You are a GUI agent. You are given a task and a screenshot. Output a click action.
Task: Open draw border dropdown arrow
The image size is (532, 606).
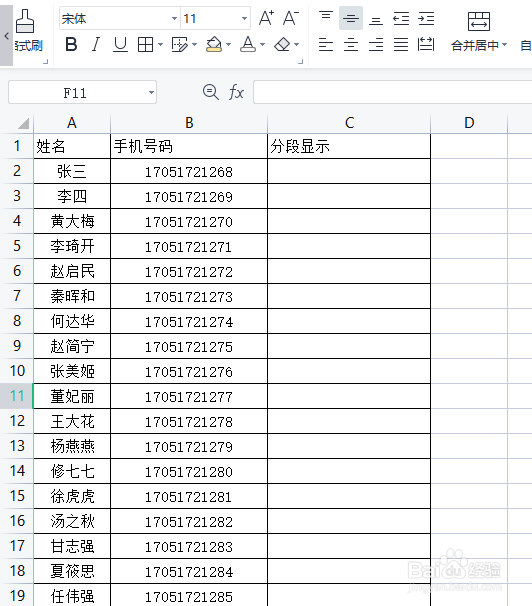click(194, 45)
